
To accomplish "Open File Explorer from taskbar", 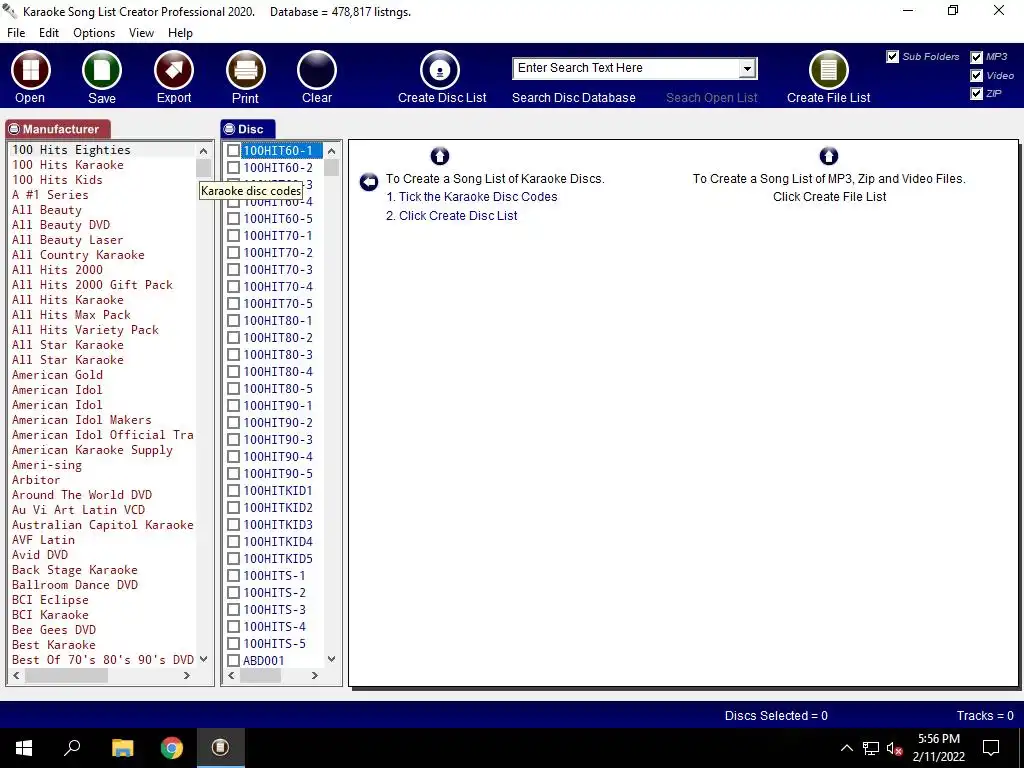I will [122, 748].
